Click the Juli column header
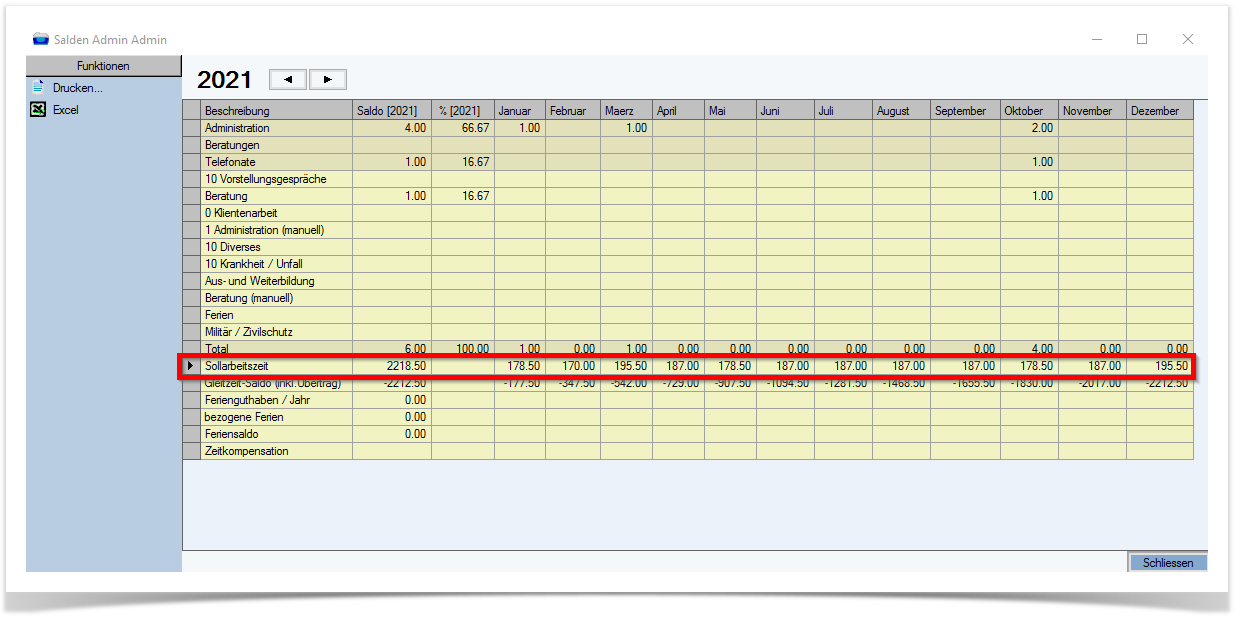Image resolution: width=1242 pixels, height=621 pixels. 843,111
